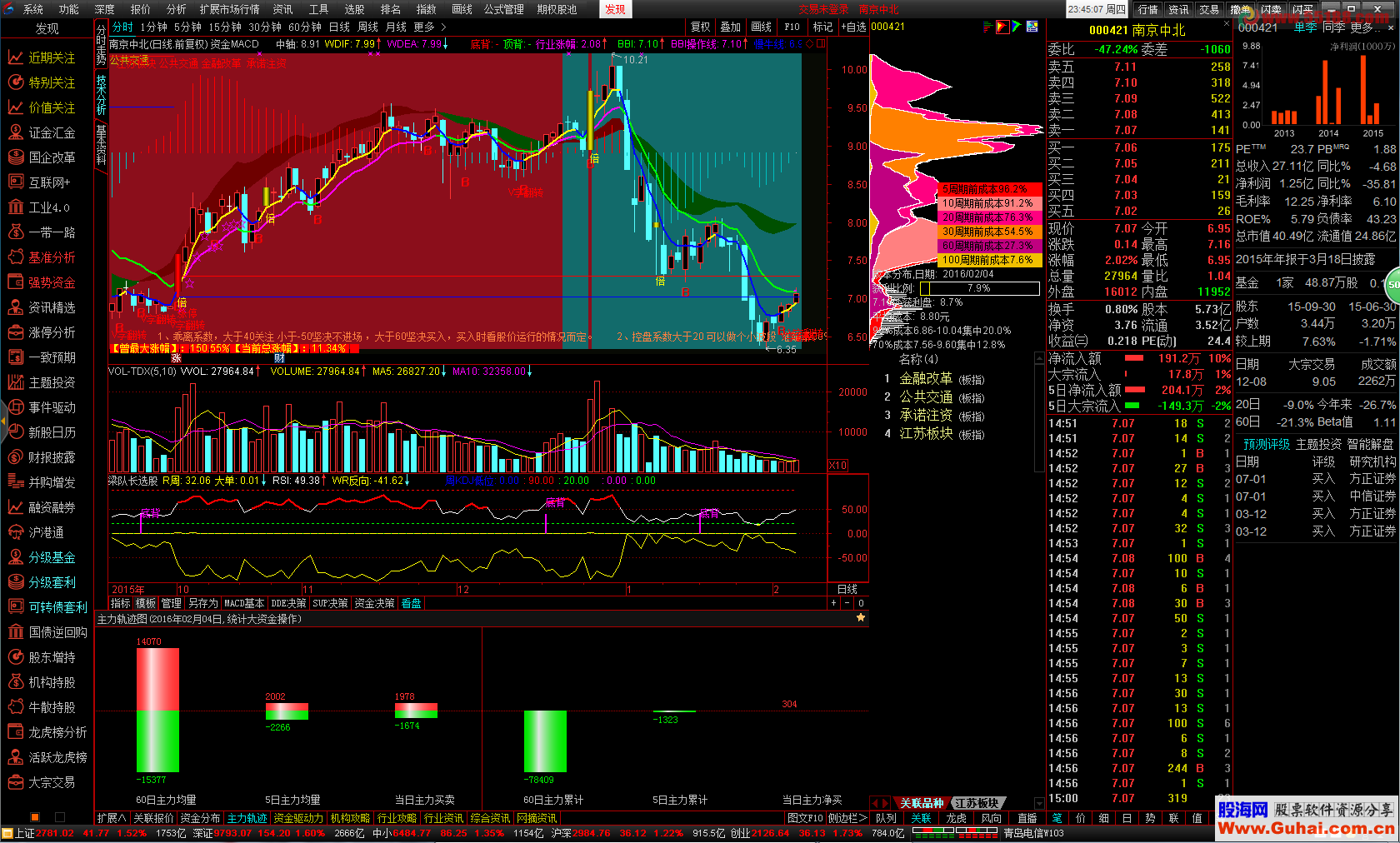Screen dimensions: 1400x843
Task: Click the 看盘 indicator tab
Action: [x=411, y=603]
